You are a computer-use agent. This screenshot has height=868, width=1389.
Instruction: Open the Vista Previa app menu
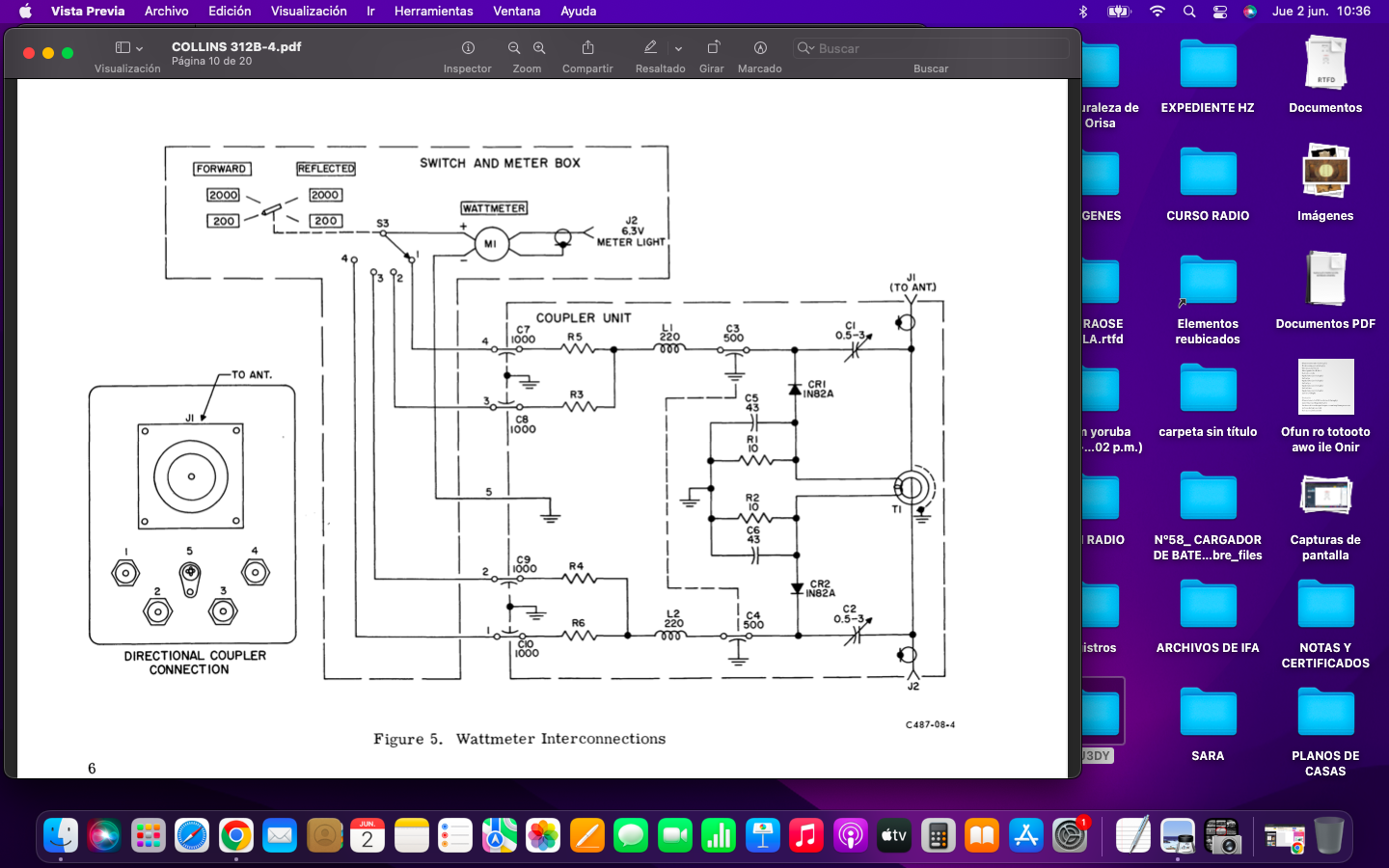(88, 11)
